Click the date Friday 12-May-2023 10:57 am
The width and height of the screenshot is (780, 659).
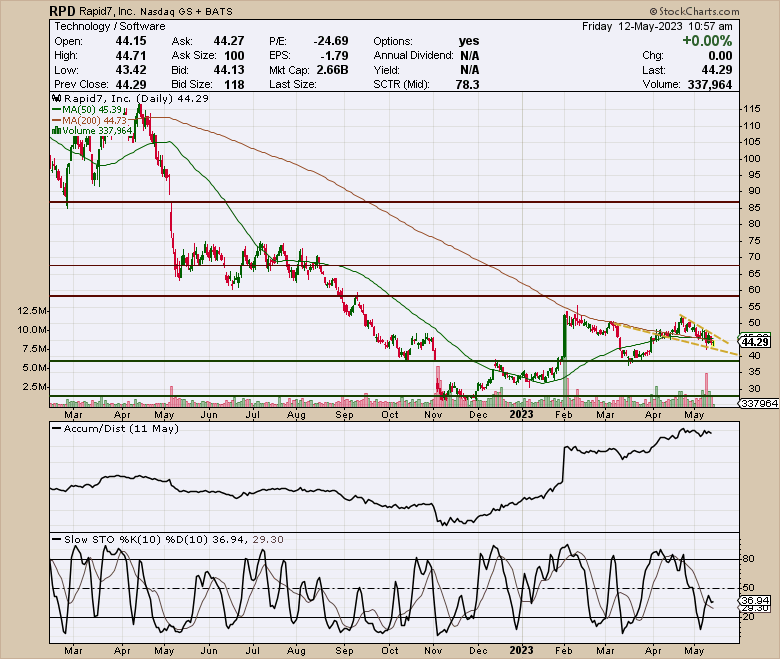[657, 26]
